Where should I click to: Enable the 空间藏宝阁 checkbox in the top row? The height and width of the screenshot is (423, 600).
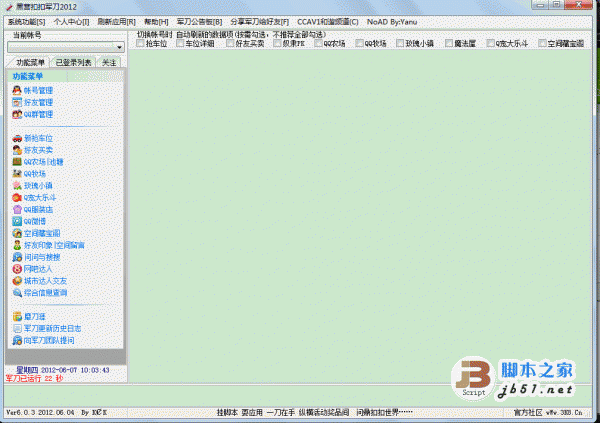[x=542, y=43]
